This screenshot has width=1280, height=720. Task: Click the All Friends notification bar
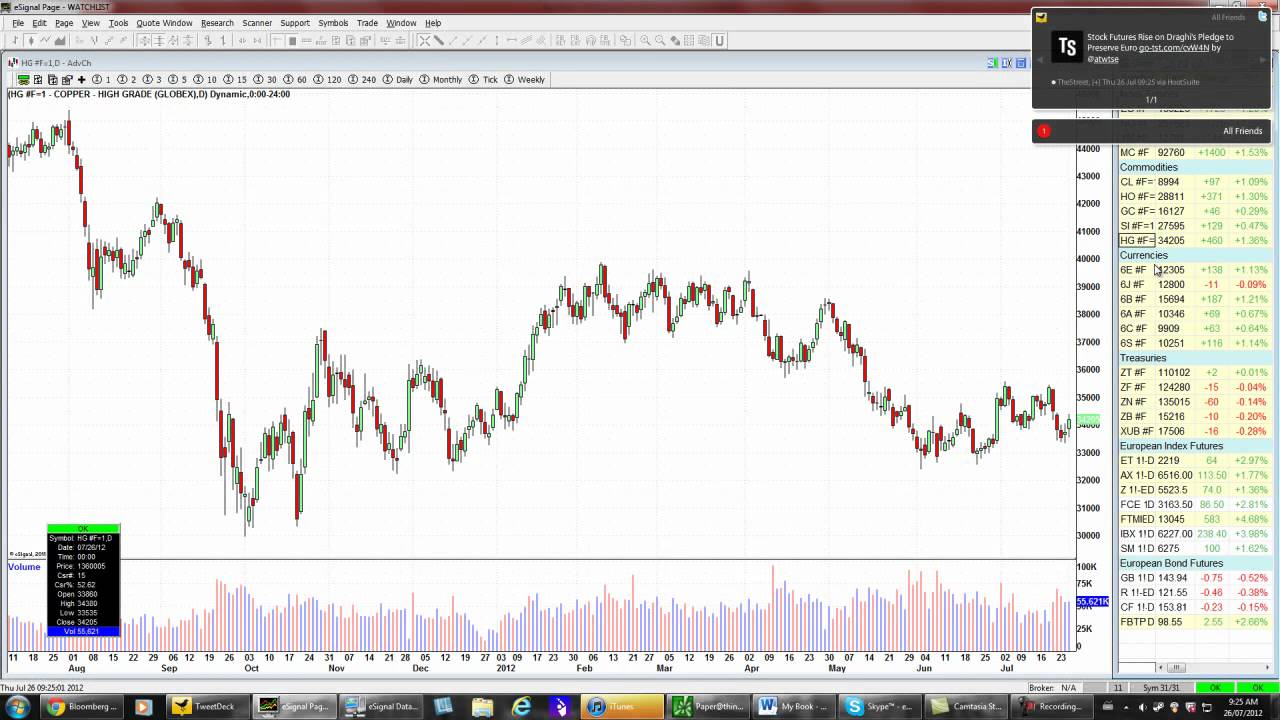[1151, 131]
